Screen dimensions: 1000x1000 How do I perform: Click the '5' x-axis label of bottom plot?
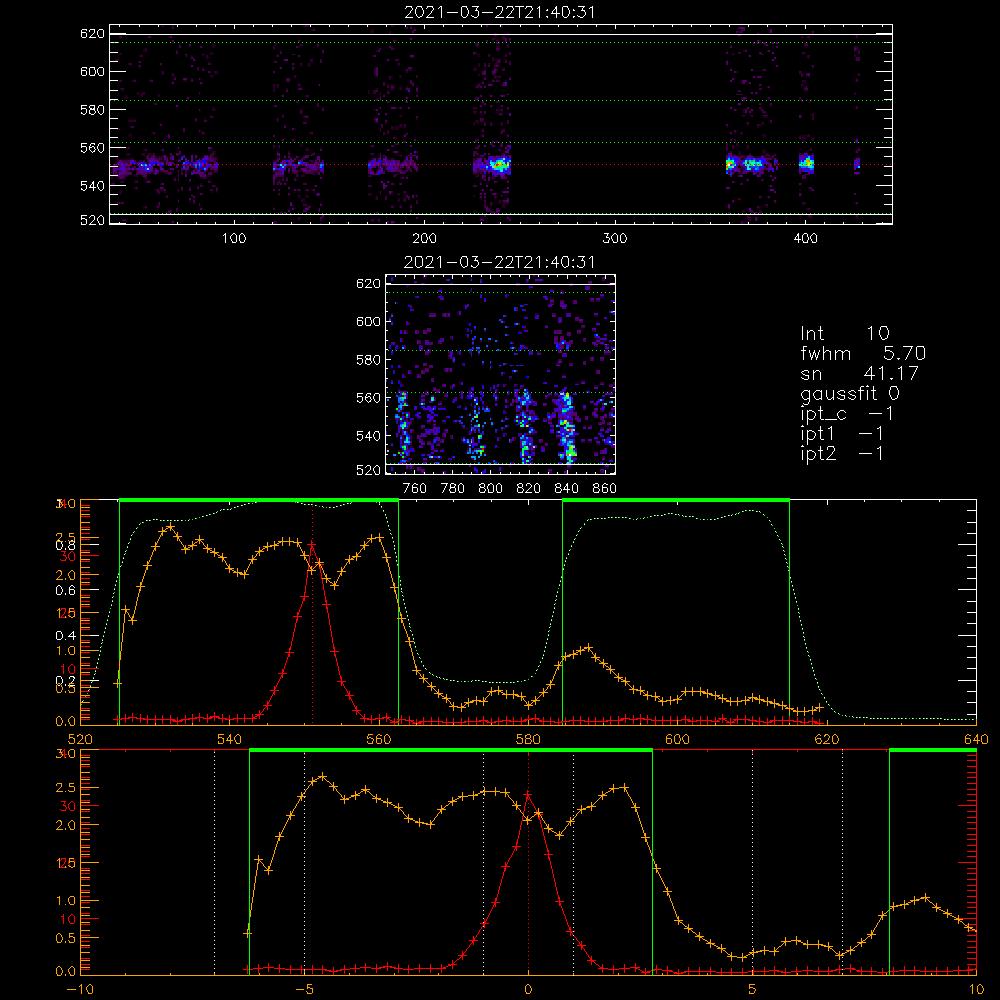[x=753, y=990]
